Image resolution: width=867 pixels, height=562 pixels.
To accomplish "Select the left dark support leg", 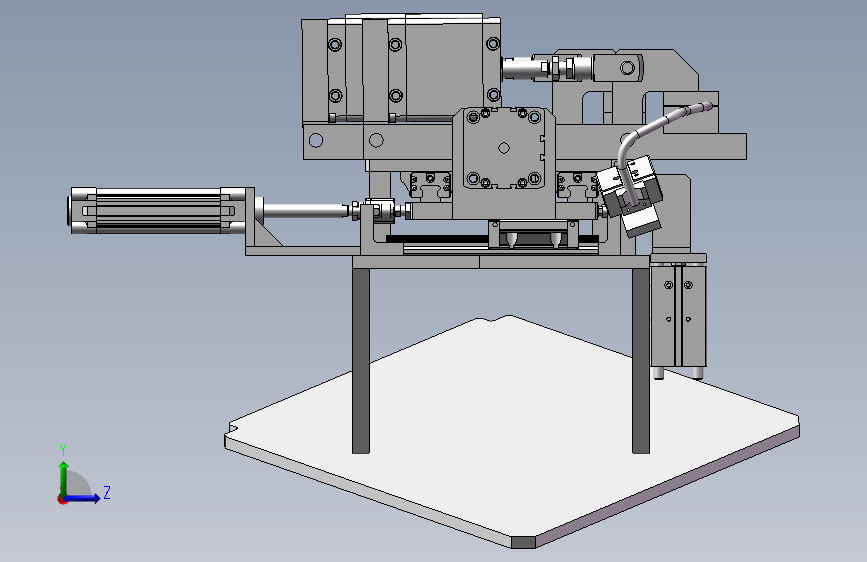I will tap(361, 361).
